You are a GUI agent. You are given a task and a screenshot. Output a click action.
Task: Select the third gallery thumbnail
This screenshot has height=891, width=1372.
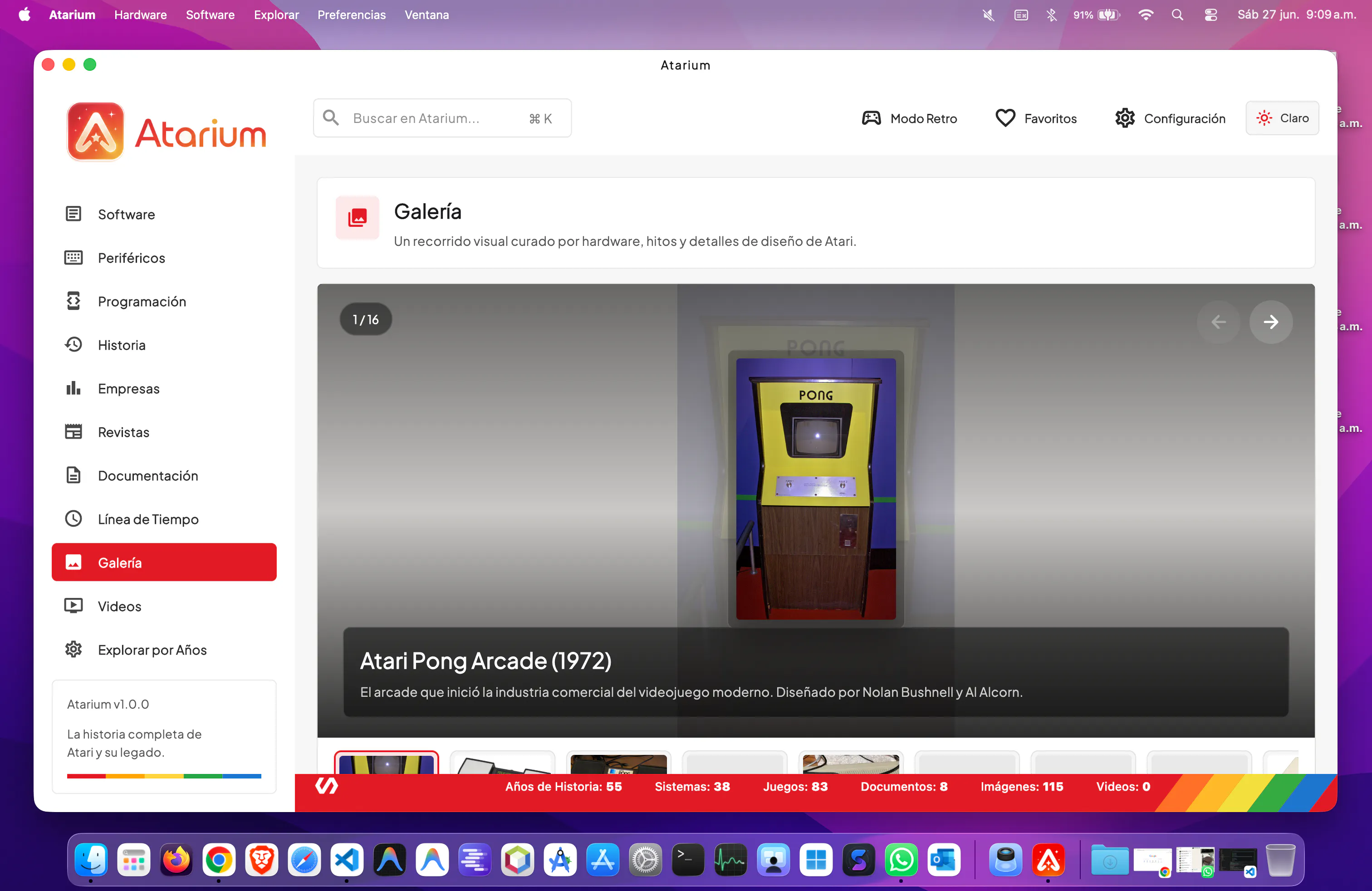click(618, 763)
